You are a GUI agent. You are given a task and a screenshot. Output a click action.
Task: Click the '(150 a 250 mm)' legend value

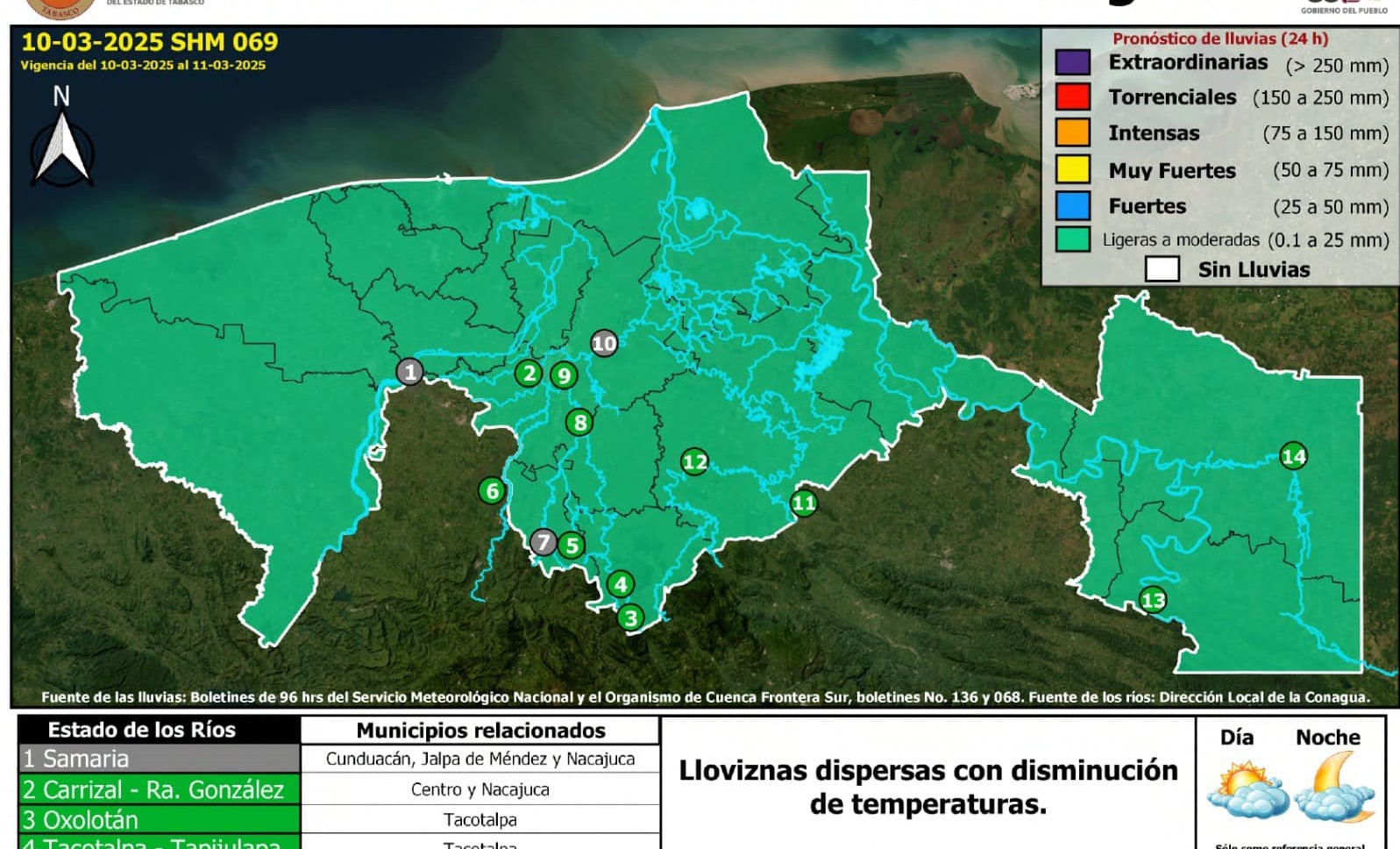1321,97
